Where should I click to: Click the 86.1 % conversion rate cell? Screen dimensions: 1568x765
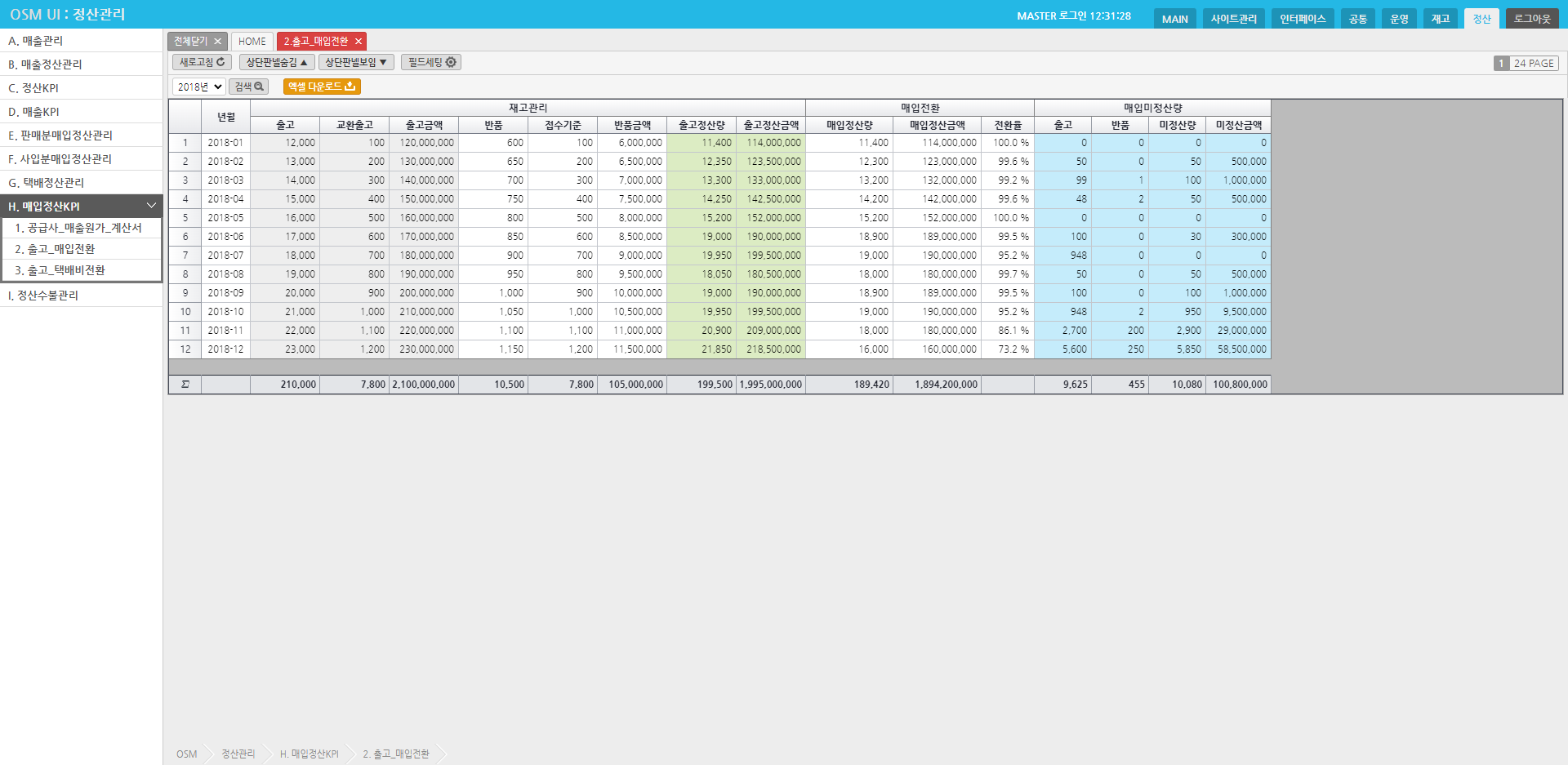[1008, 331]
